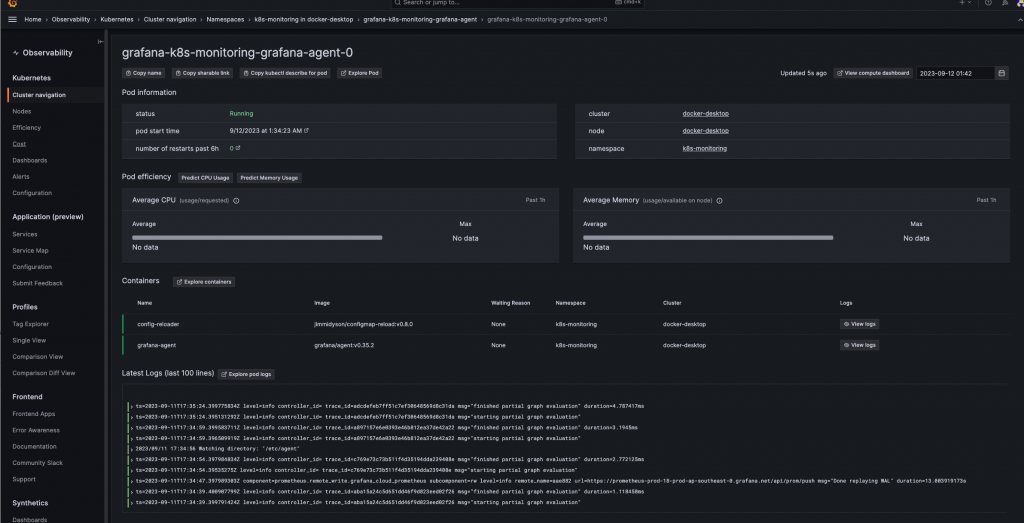Open Service Map in sidebar
1024x523 pixels.
(x=30, y=251)
